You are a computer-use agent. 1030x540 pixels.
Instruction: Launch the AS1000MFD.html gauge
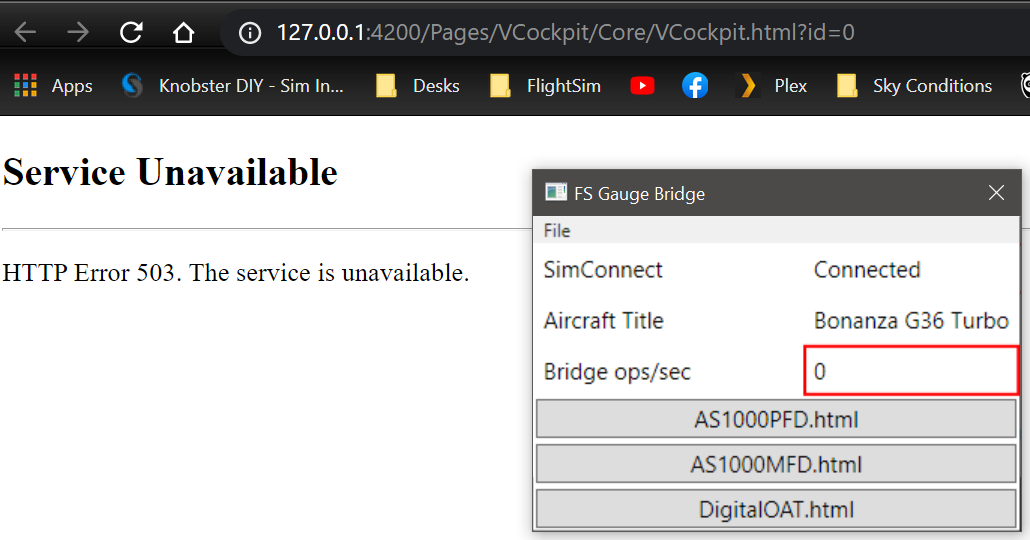coord(776,464)
